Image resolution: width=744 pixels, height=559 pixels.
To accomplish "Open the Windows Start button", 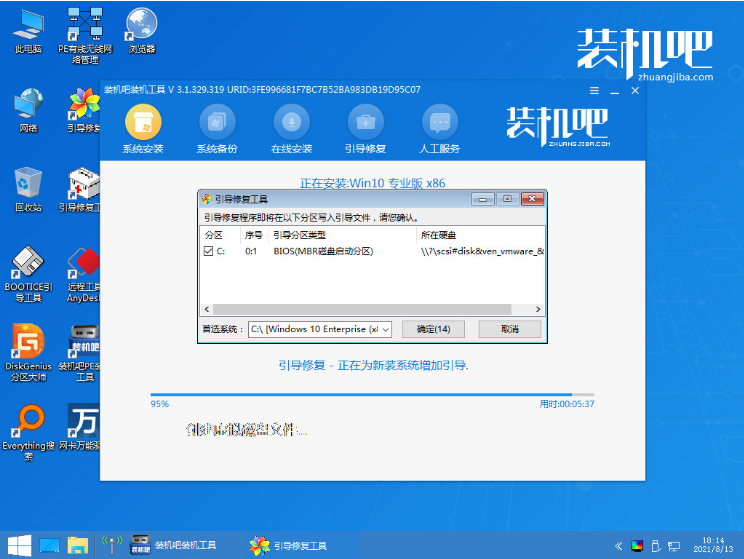I will (x=19, y=546).
